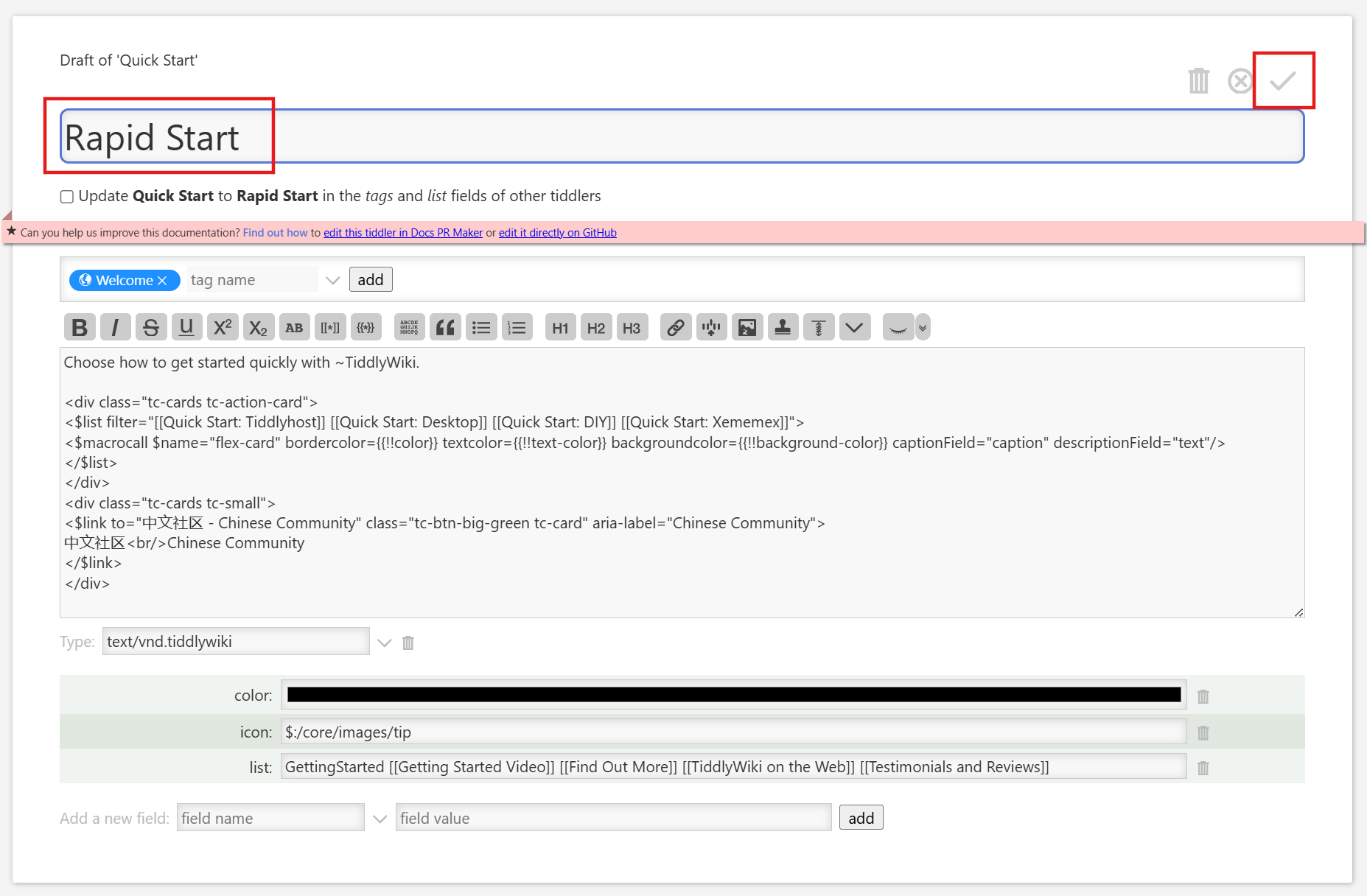
Task: Open the field name dropdown arrow
Action: coord(380,819)
